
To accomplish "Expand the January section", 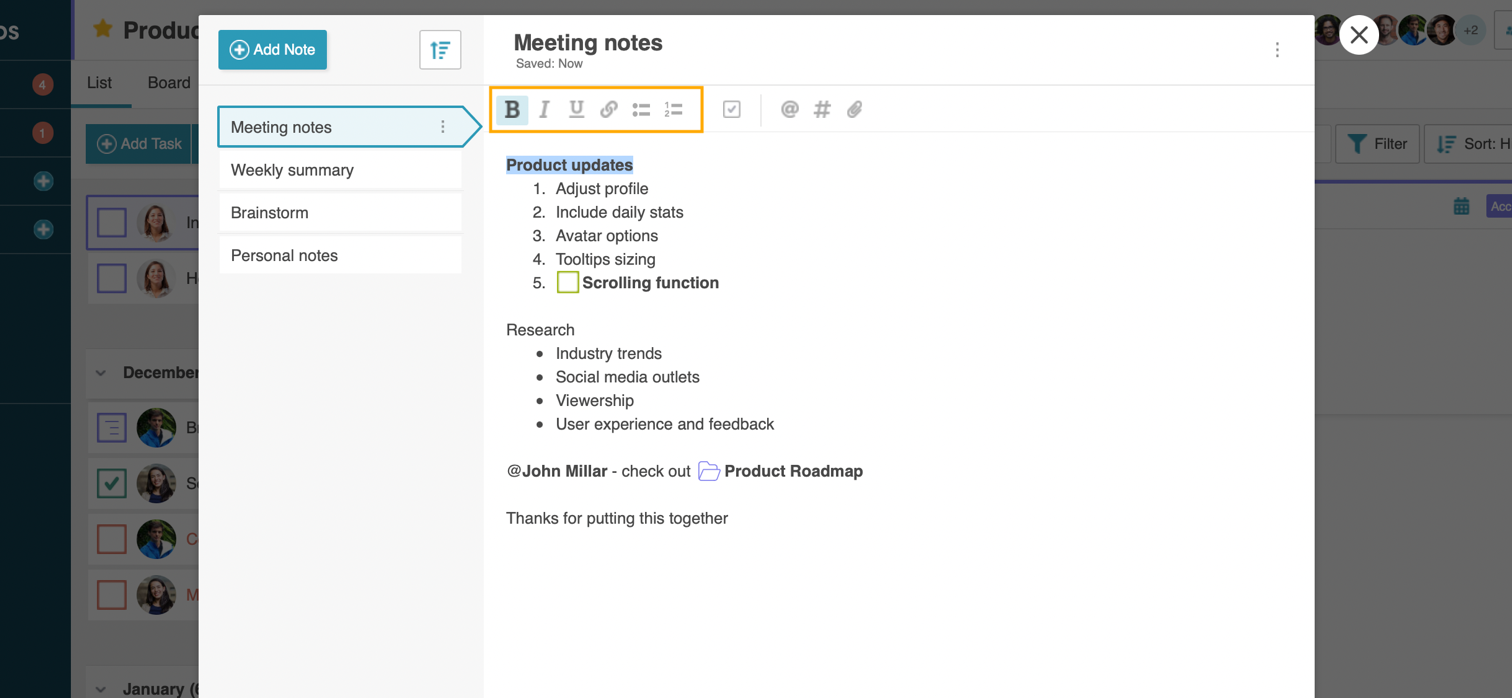I will (x=99, y=688).
